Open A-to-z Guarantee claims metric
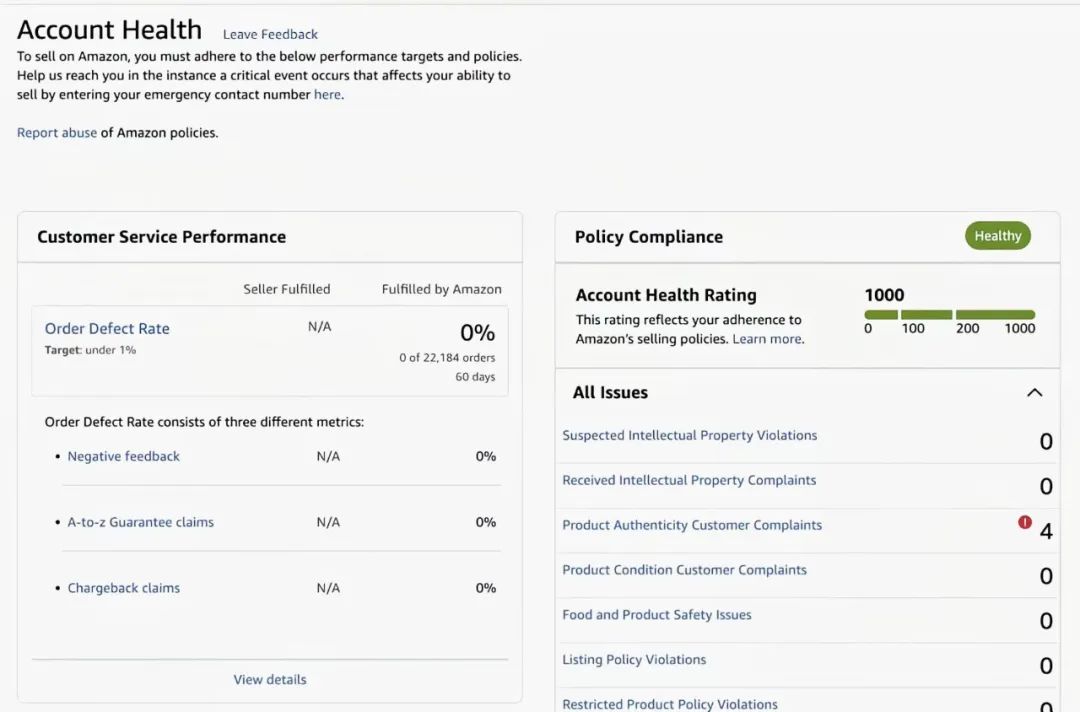Viewport: 1080px width, 712px height. point(141,522)
